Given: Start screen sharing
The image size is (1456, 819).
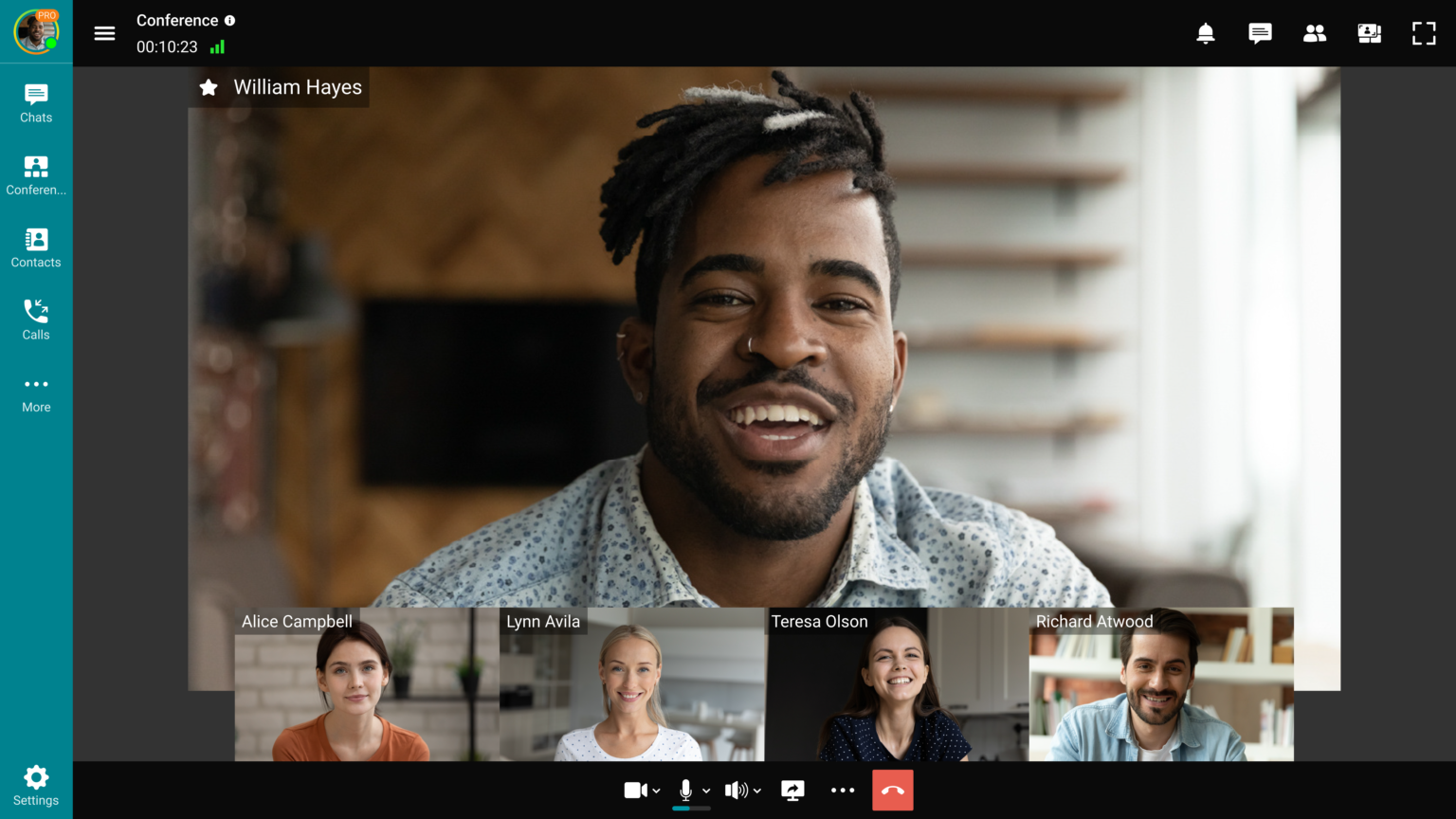Looking at the screenshot, I should [x=792, y=791].
